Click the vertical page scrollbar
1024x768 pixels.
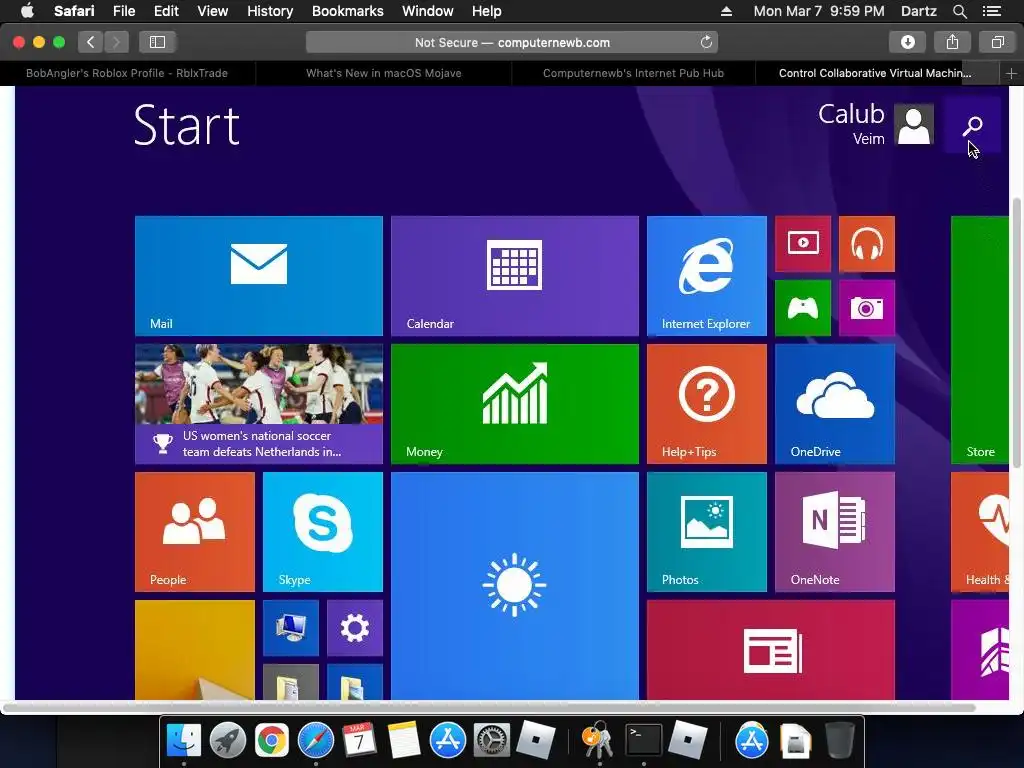[1016, 332]
